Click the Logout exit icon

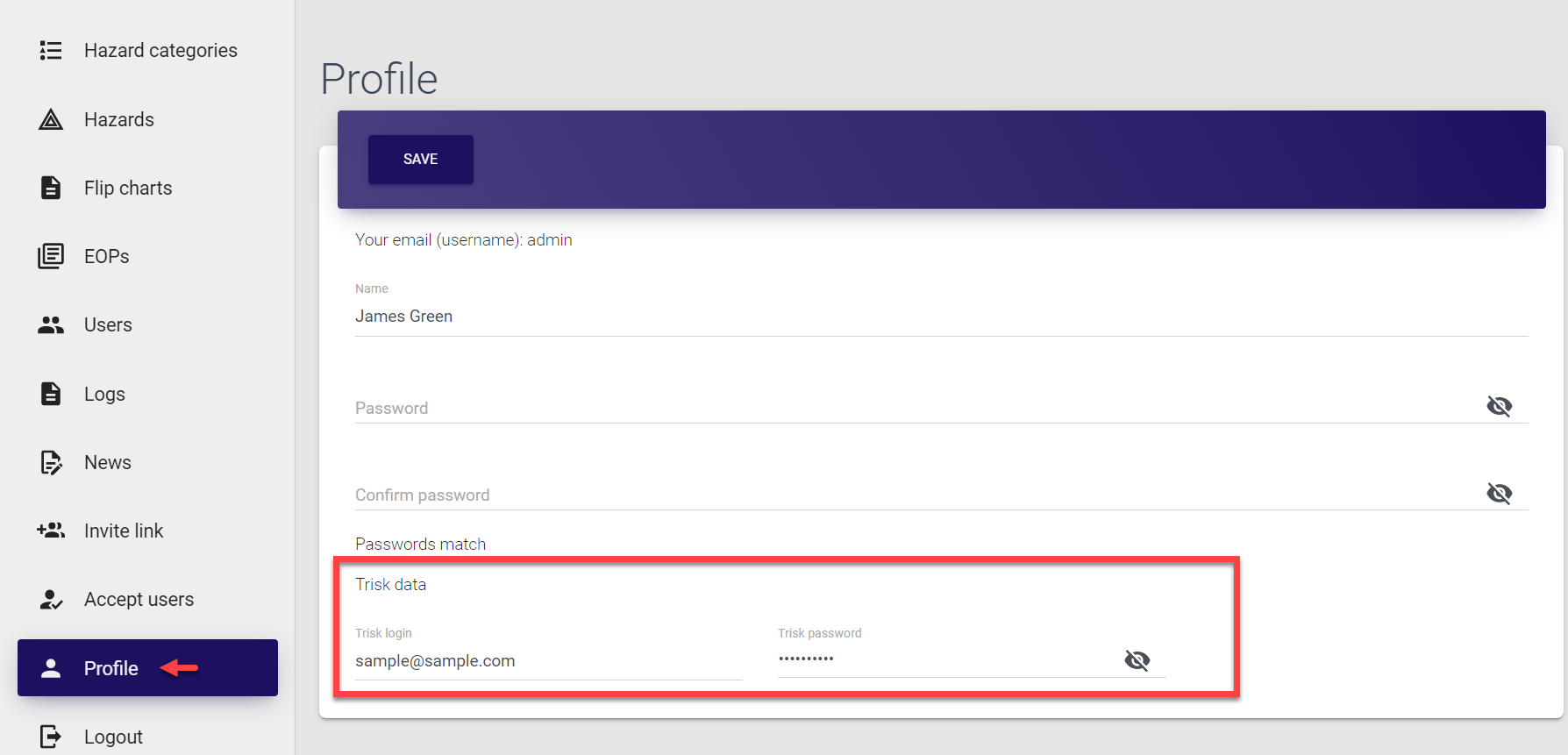click(51, 737)
